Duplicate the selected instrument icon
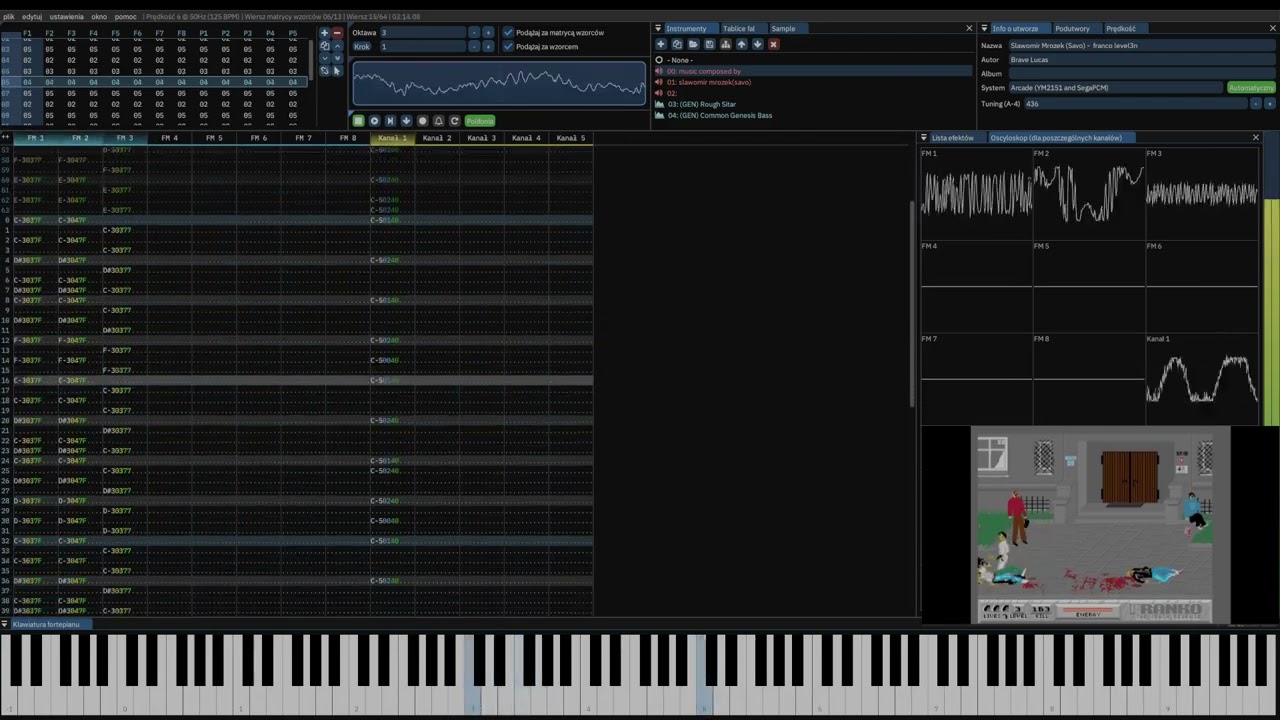 click(x=677, y=44)
